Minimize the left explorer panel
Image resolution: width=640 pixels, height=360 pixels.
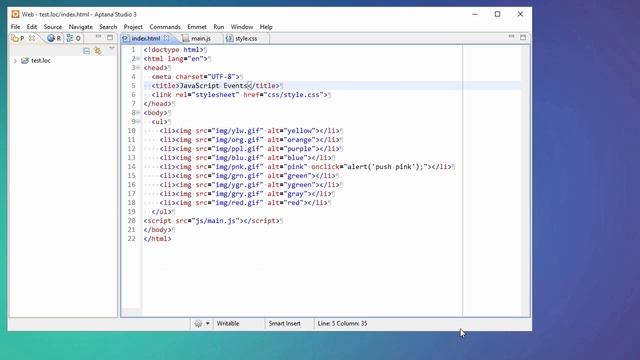pyautogui.click(x=98, y=37)
